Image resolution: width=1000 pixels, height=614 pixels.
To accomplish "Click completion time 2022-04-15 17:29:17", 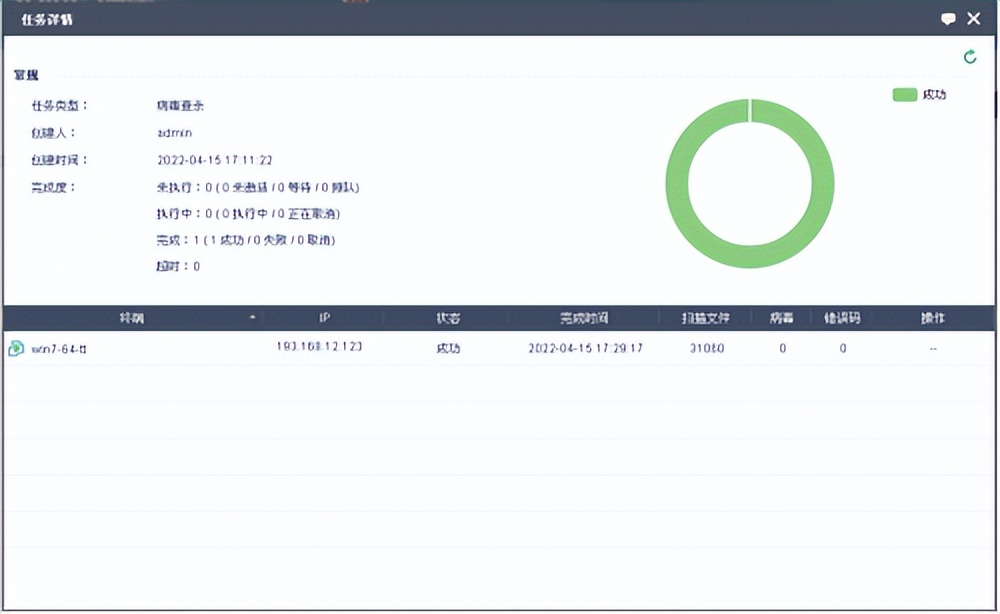I will [585, 348].
